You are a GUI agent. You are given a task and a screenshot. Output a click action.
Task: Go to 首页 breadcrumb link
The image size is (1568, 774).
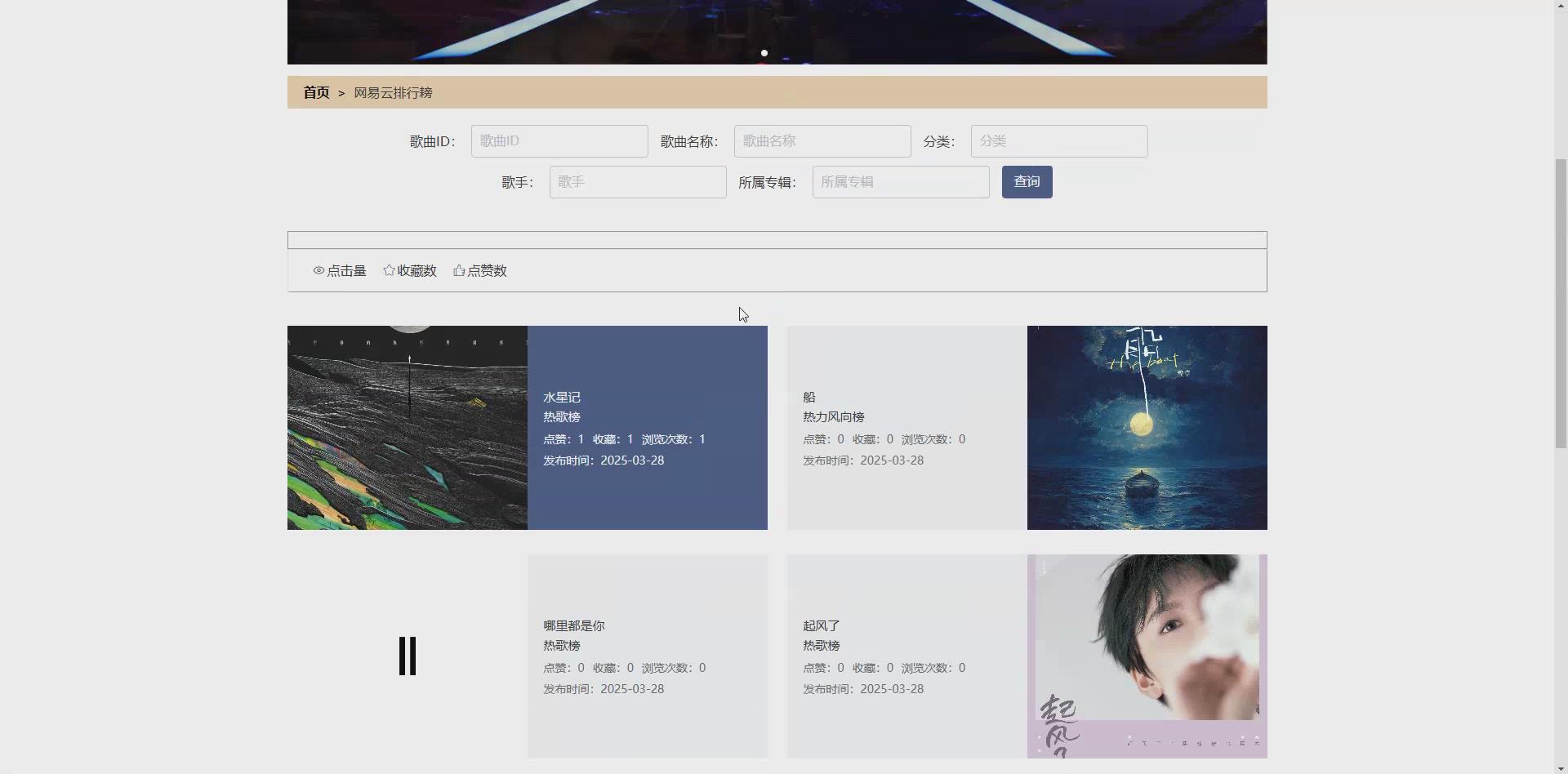(x=316, y=92)
